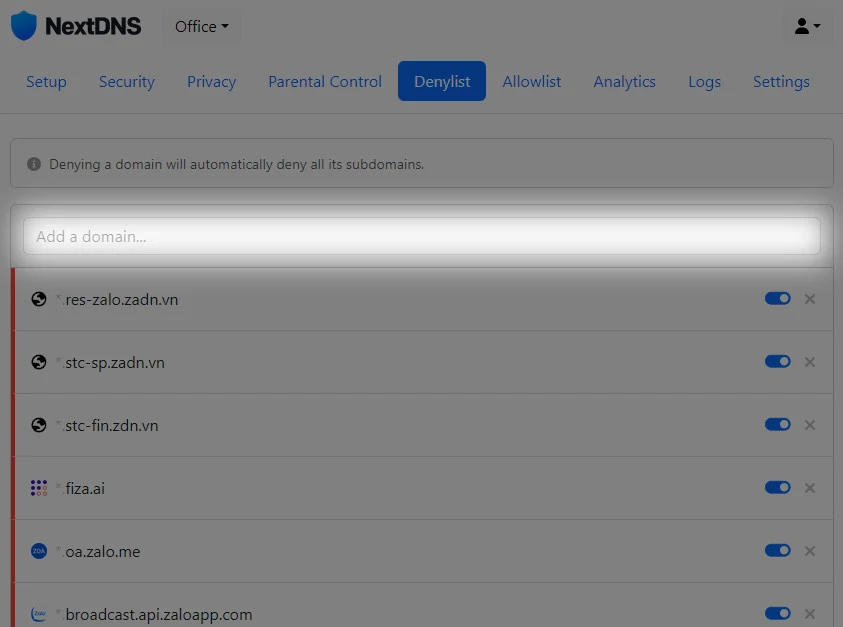
Task: Delete fiza.ai entry using the X
Action: 810,488
